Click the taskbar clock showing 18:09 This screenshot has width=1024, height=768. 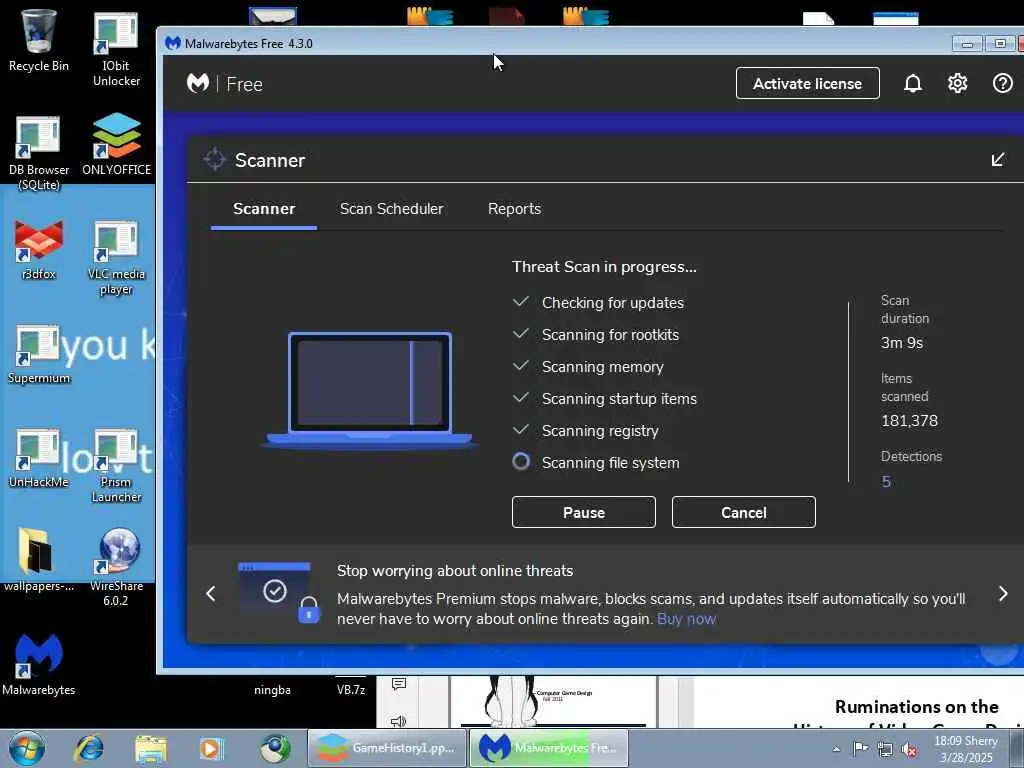pos(966,749)
